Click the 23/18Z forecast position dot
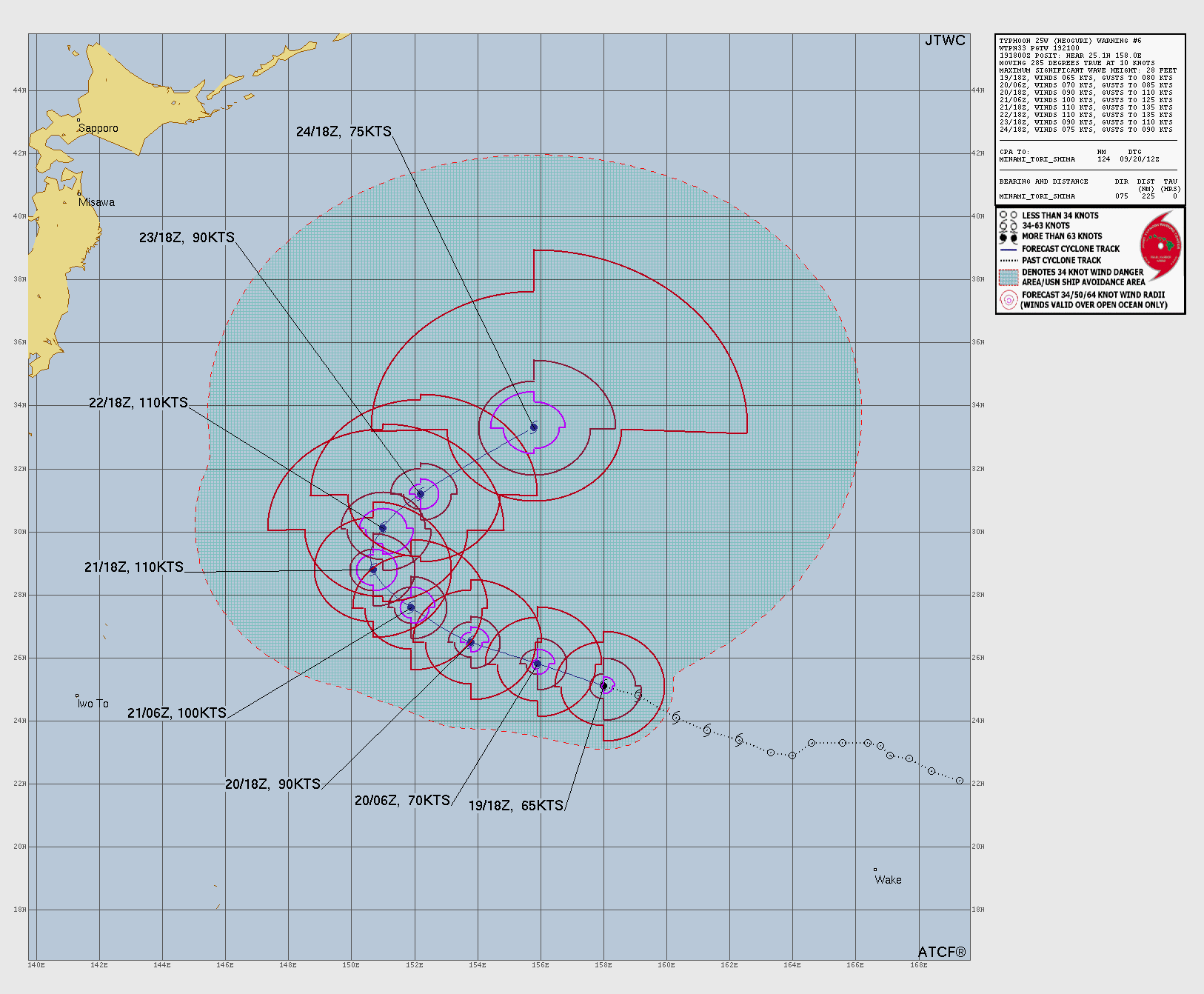The image size is (1204, 994). (421, 494)
